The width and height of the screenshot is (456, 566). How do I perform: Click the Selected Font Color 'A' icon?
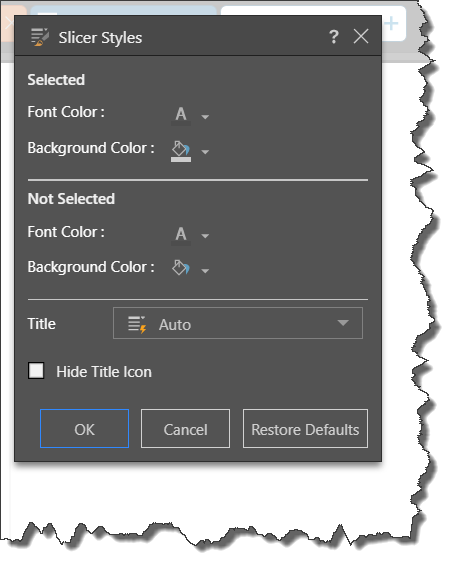tap(181, 114)
